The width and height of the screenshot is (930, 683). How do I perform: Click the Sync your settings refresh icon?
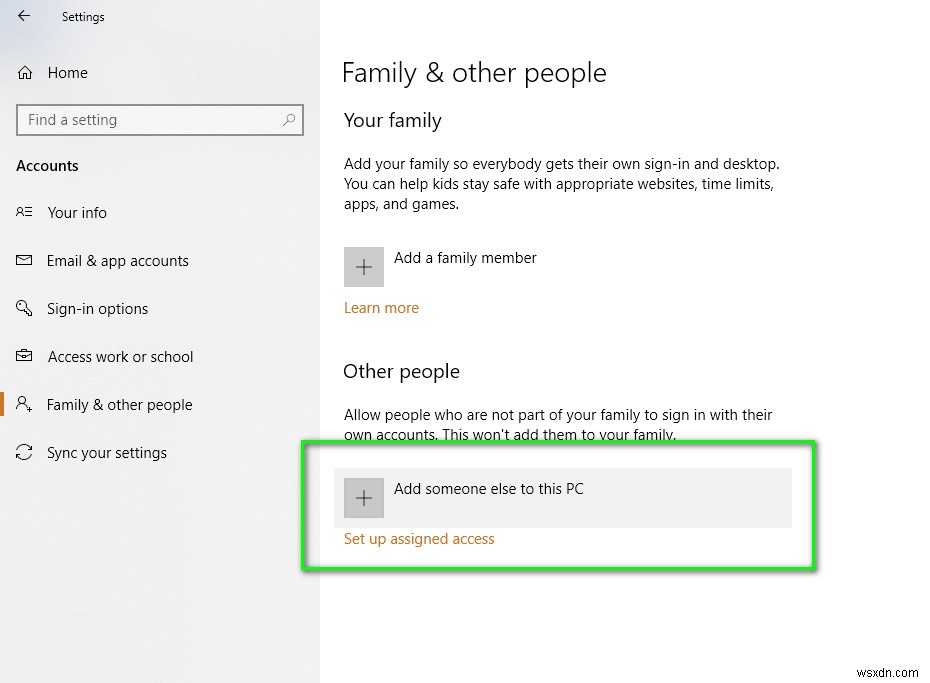[24, 452]
